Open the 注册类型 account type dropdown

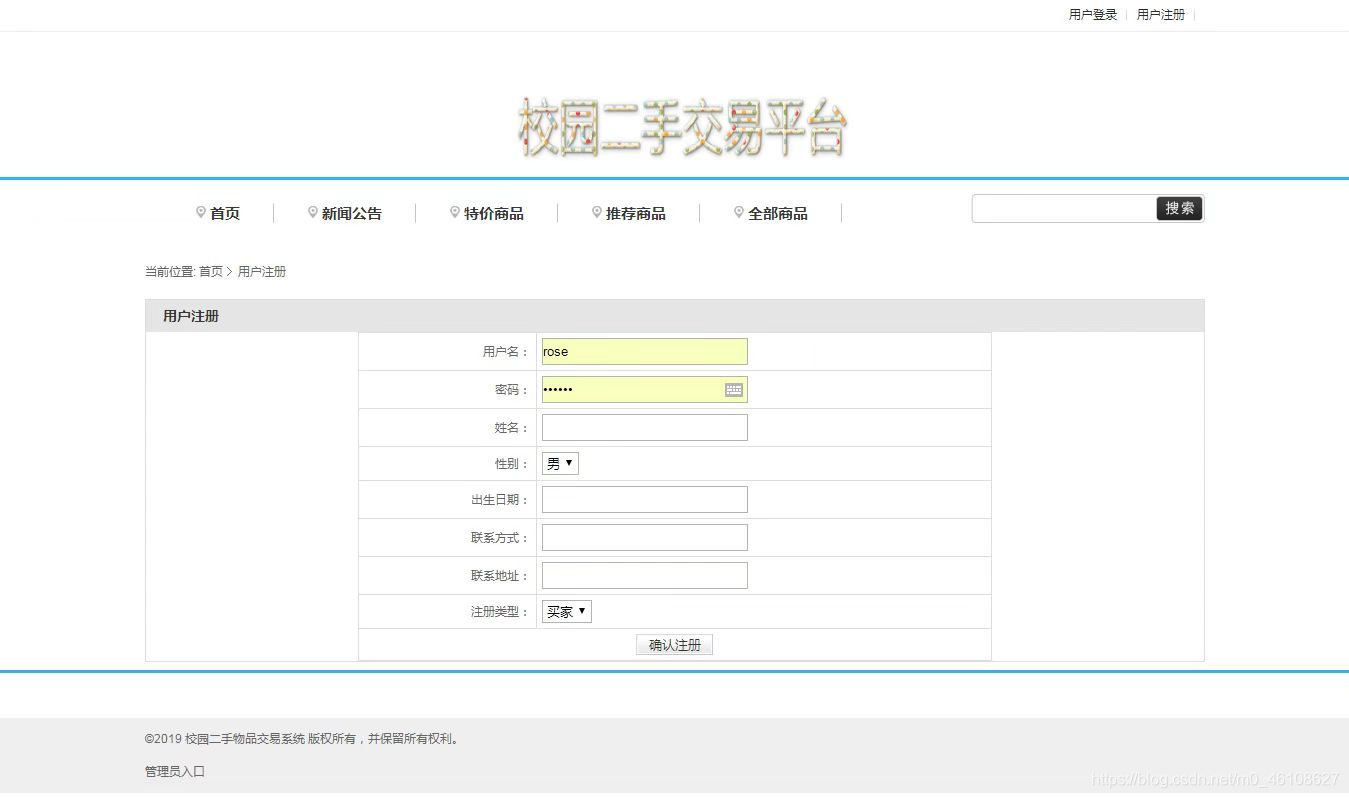[566, 611]
